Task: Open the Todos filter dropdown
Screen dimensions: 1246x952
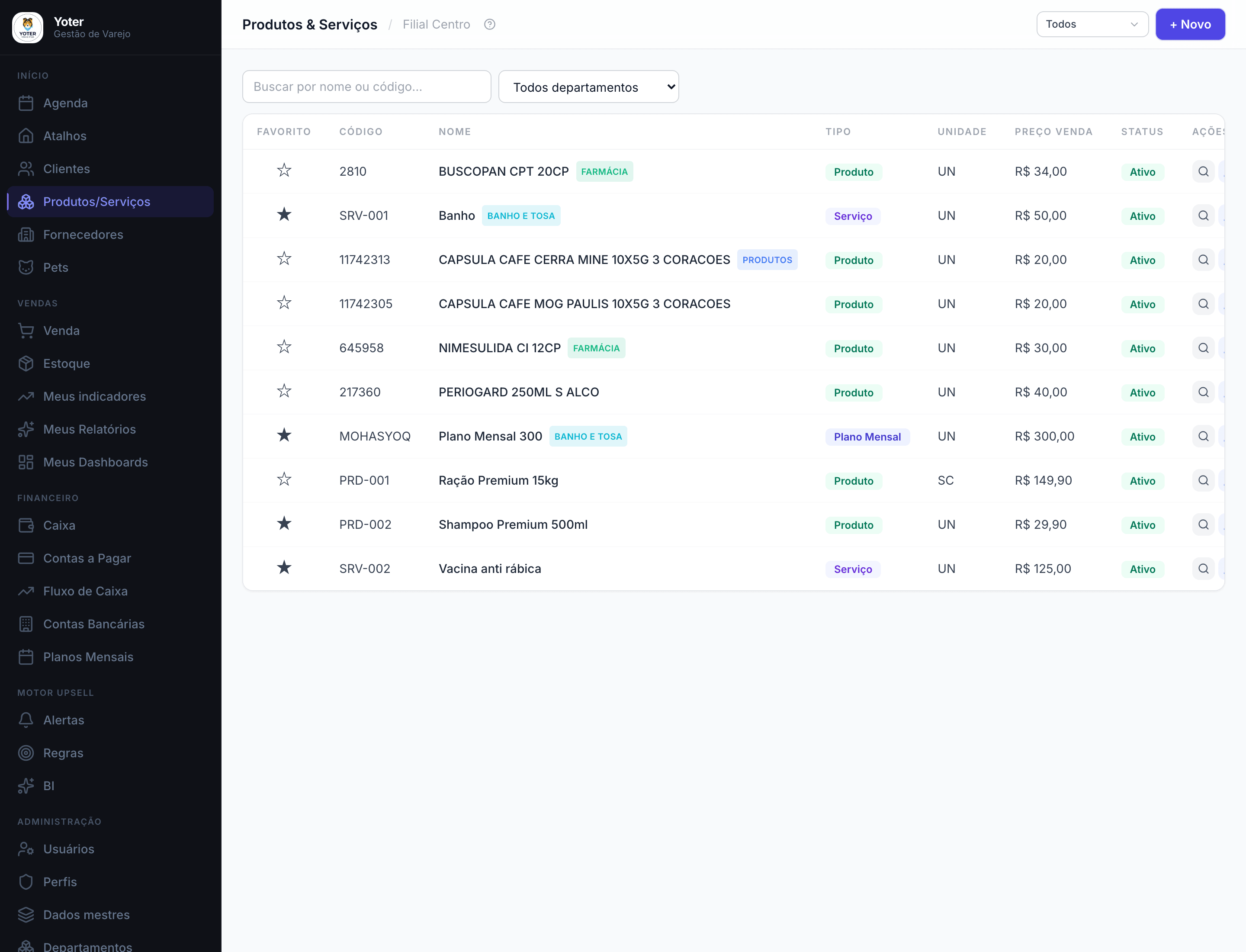Action: [1092, 24]
